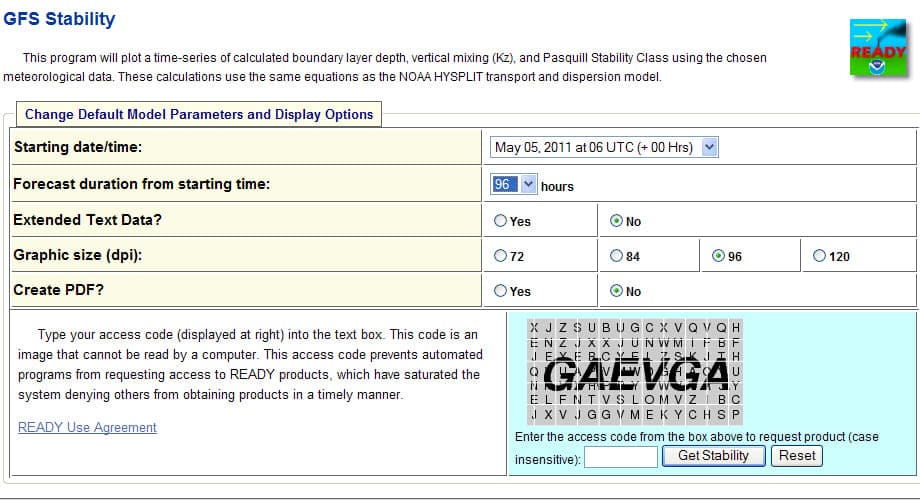This screenshot has height=500, width=920.
Task: Choose 72 dpi graphic size
Action: [x=501, y=256]
